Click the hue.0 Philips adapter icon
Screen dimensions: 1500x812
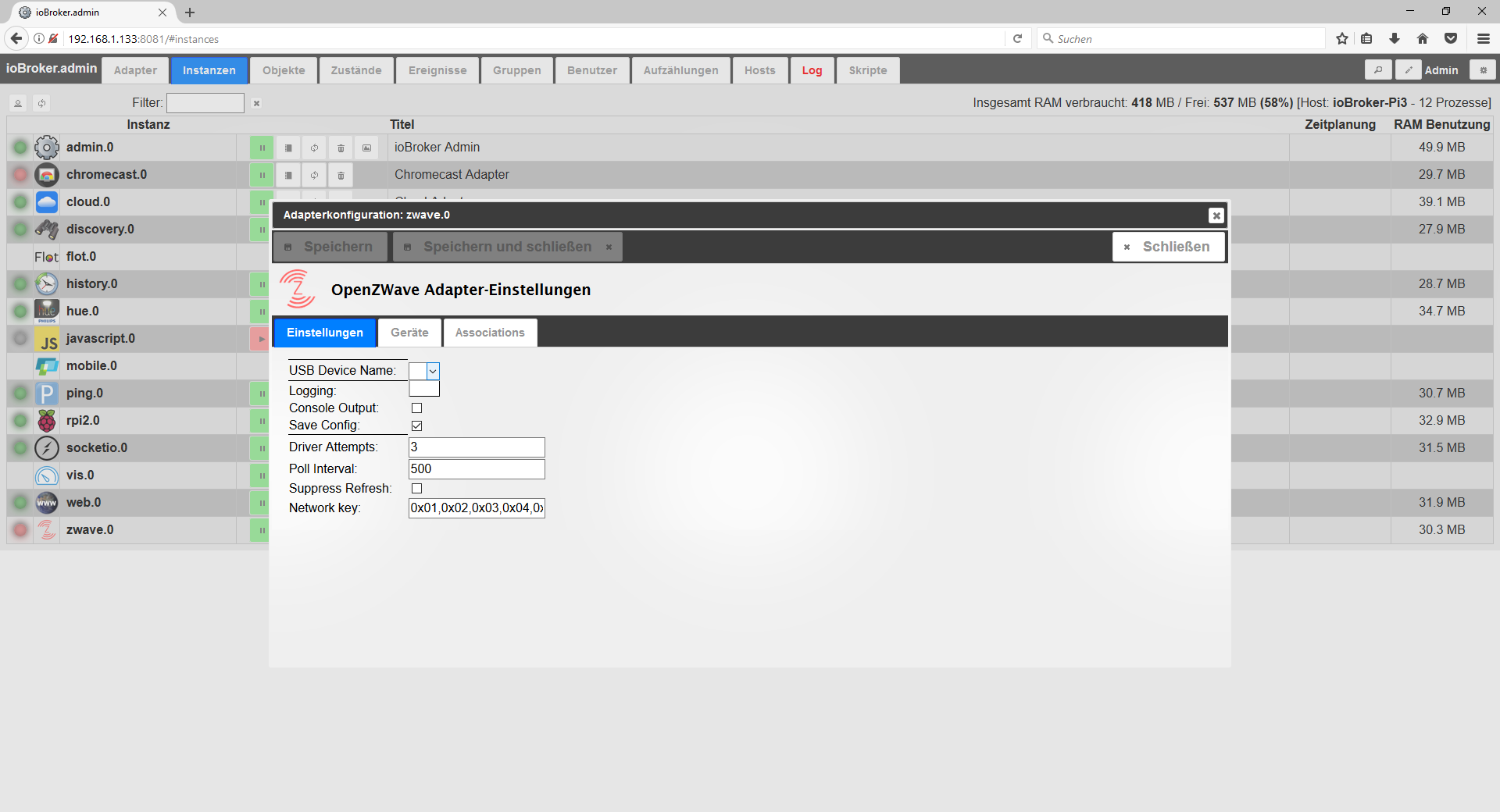[x=47, y=312]
